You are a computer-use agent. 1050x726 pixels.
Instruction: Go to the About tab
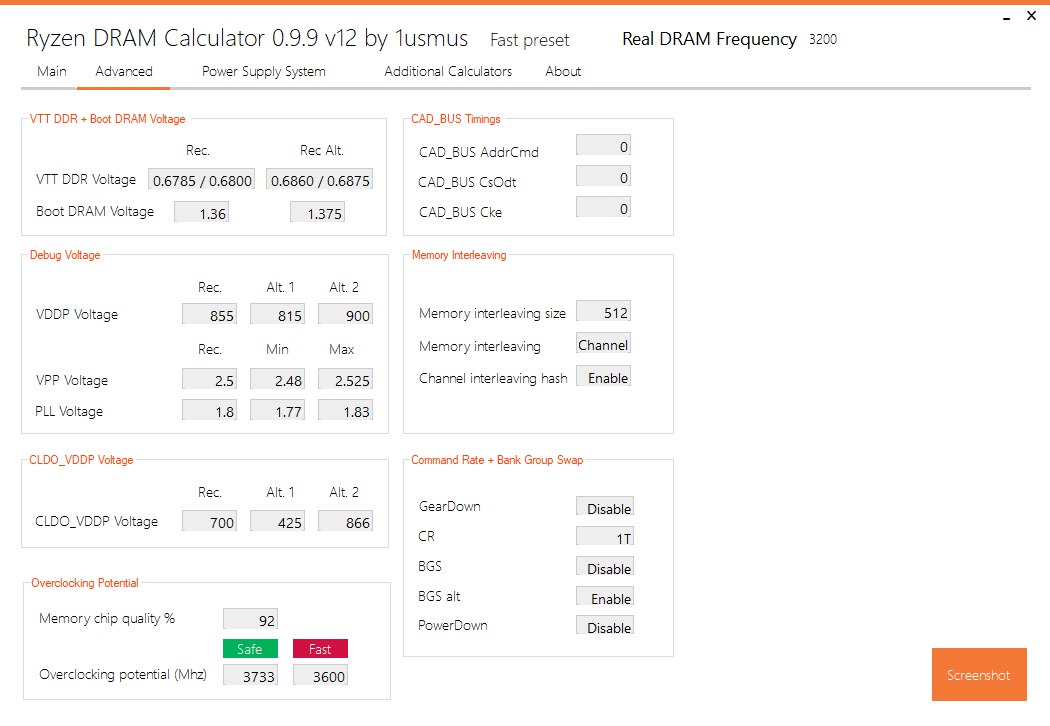click(563, 71)
